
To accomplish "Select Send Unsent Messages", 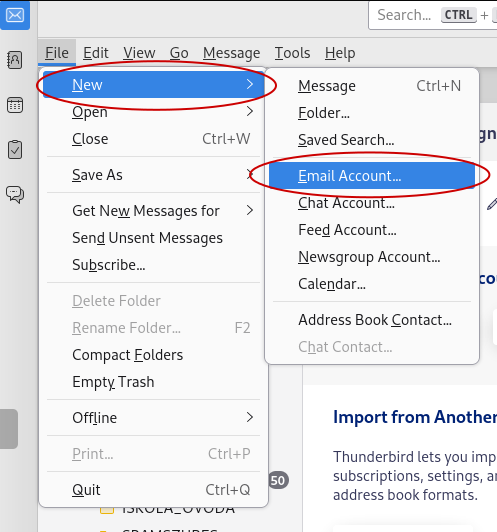I will point(154,238).
